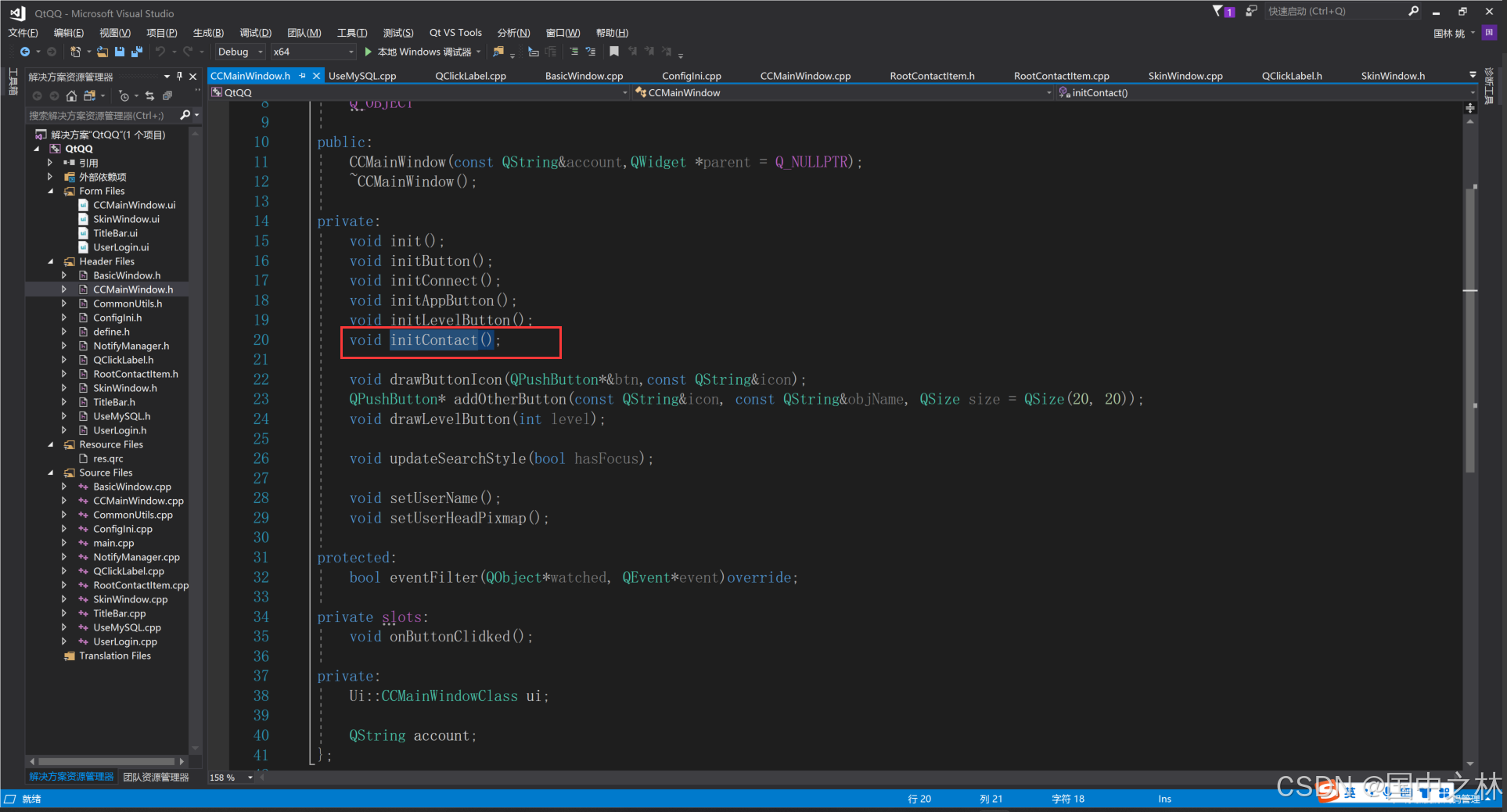
Task: Toggle pin on the CCMainWindow.h tab
Action: coord(303,76)
